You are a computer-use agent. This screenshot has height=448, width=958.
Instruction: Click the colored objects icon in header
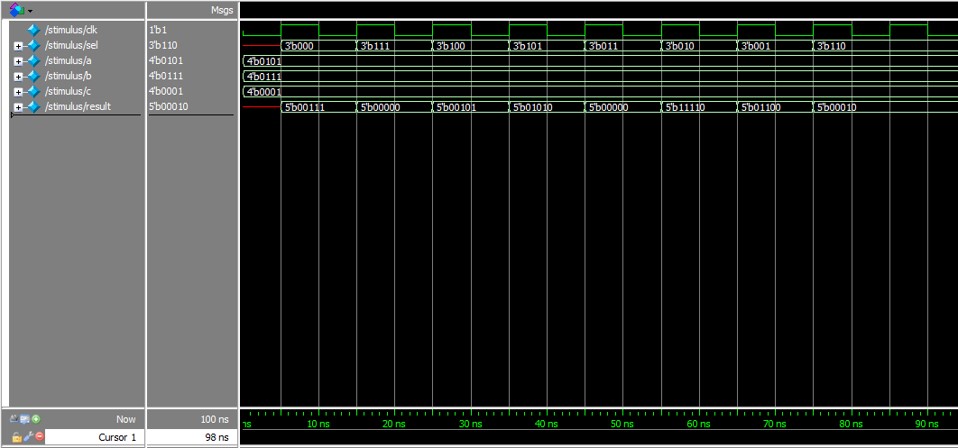pos(17,9)
